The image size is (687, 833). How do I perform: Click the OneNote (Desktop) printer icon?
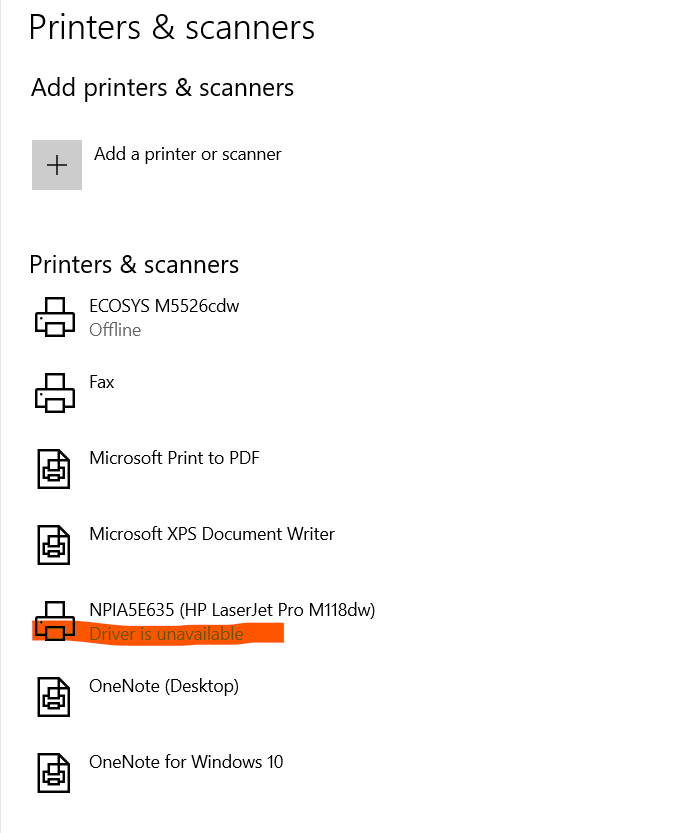[55, 696]
